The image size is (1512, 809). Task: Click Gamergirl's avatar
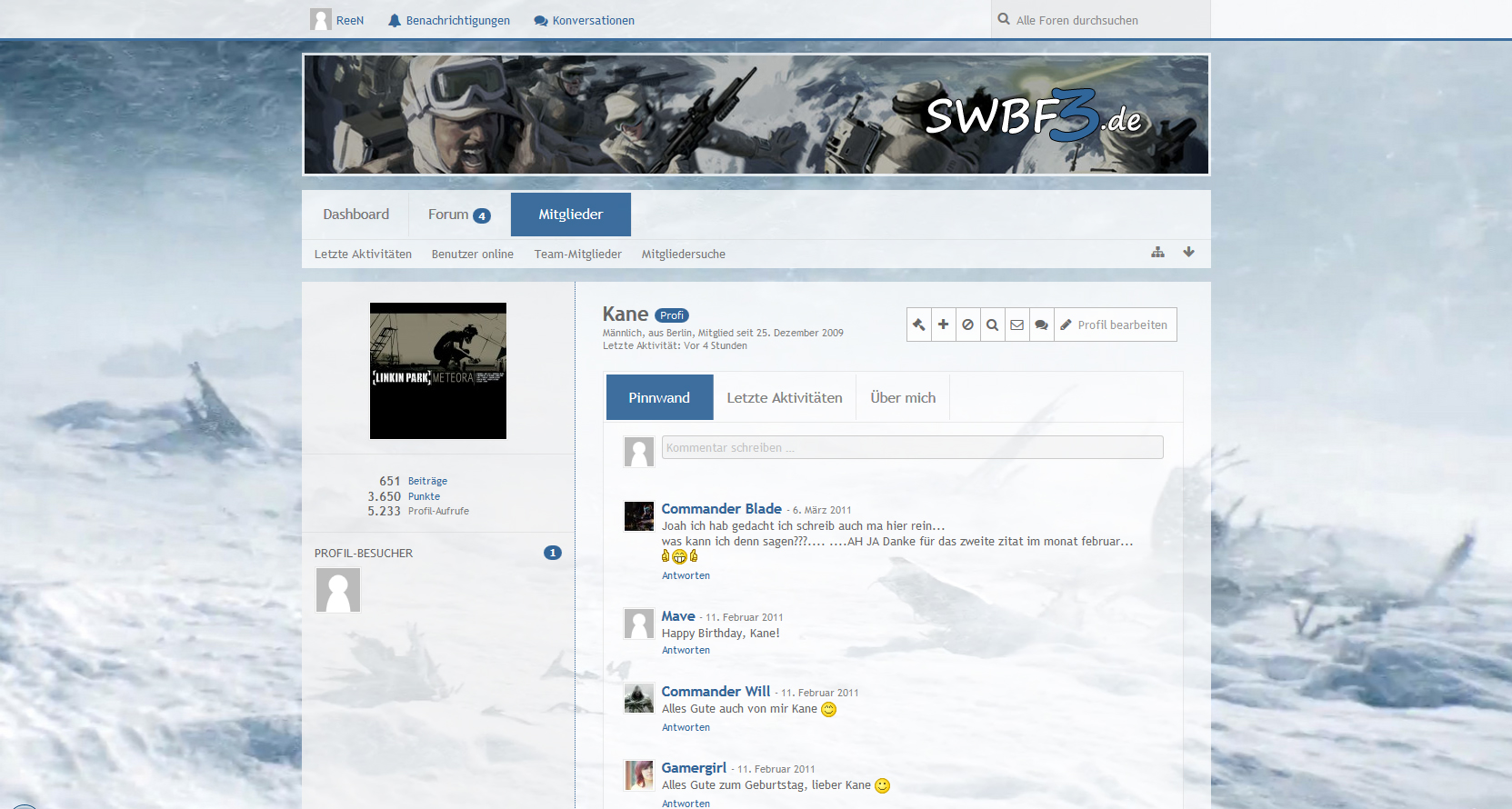(x=639, y=775)
